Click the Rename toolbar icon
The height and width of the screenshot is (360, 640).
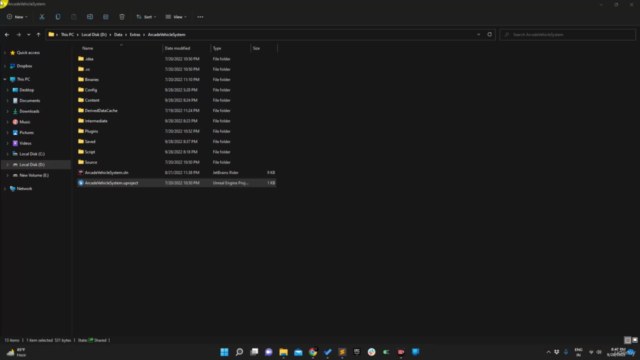[90, 17]
